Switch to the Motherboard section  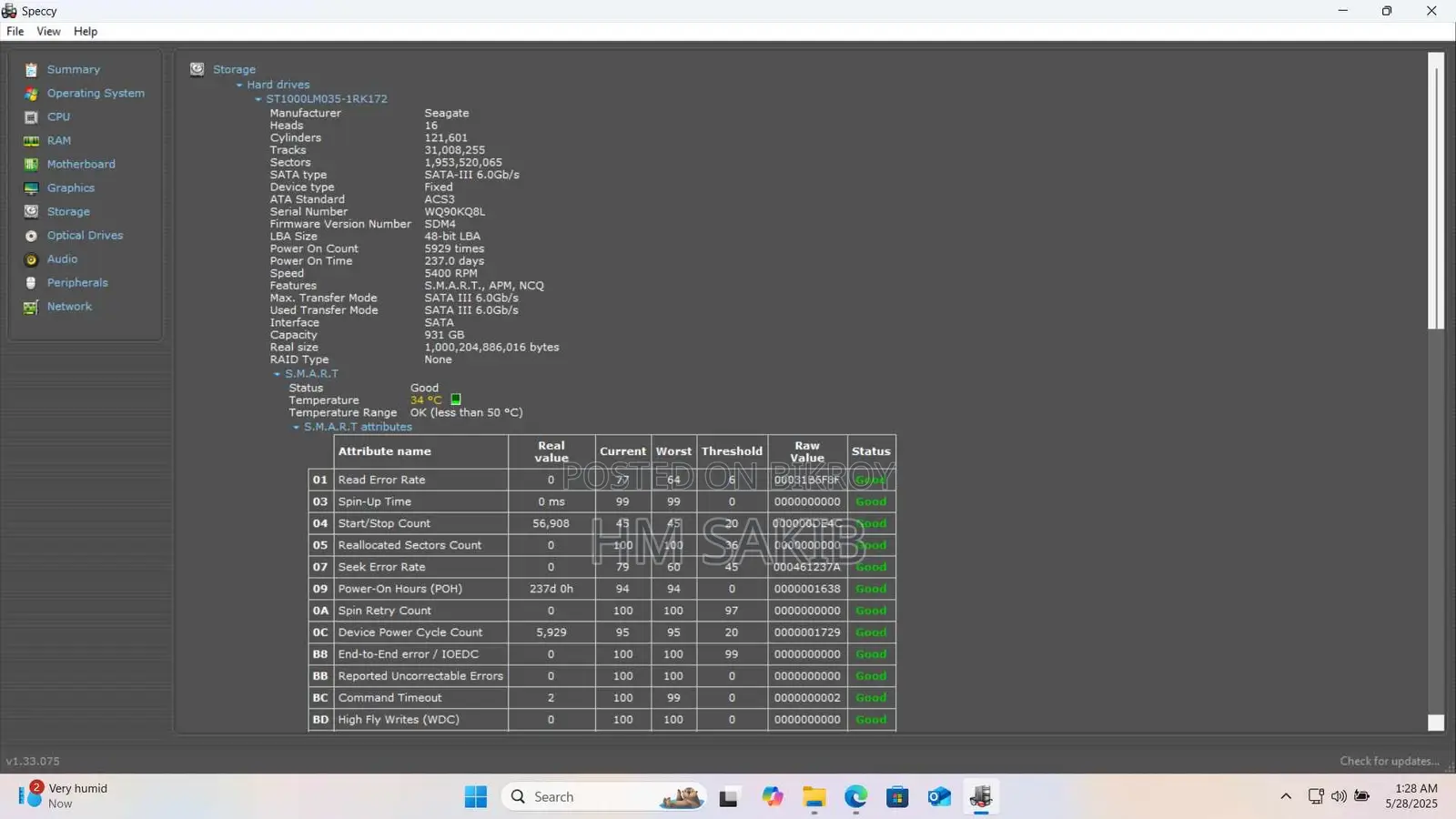(x=81, y=165)
